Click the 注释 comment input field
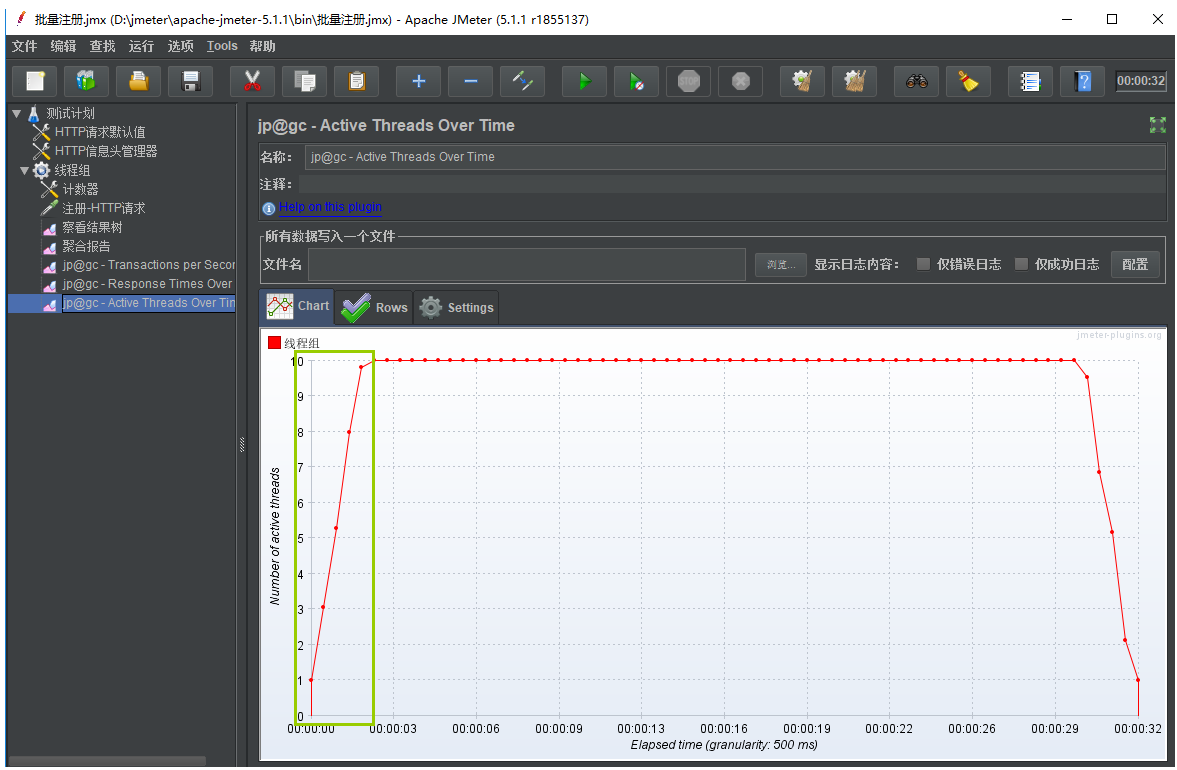The height and width of the screenshot is (770, 1177). pyautogui.click(x=732, y=184)
